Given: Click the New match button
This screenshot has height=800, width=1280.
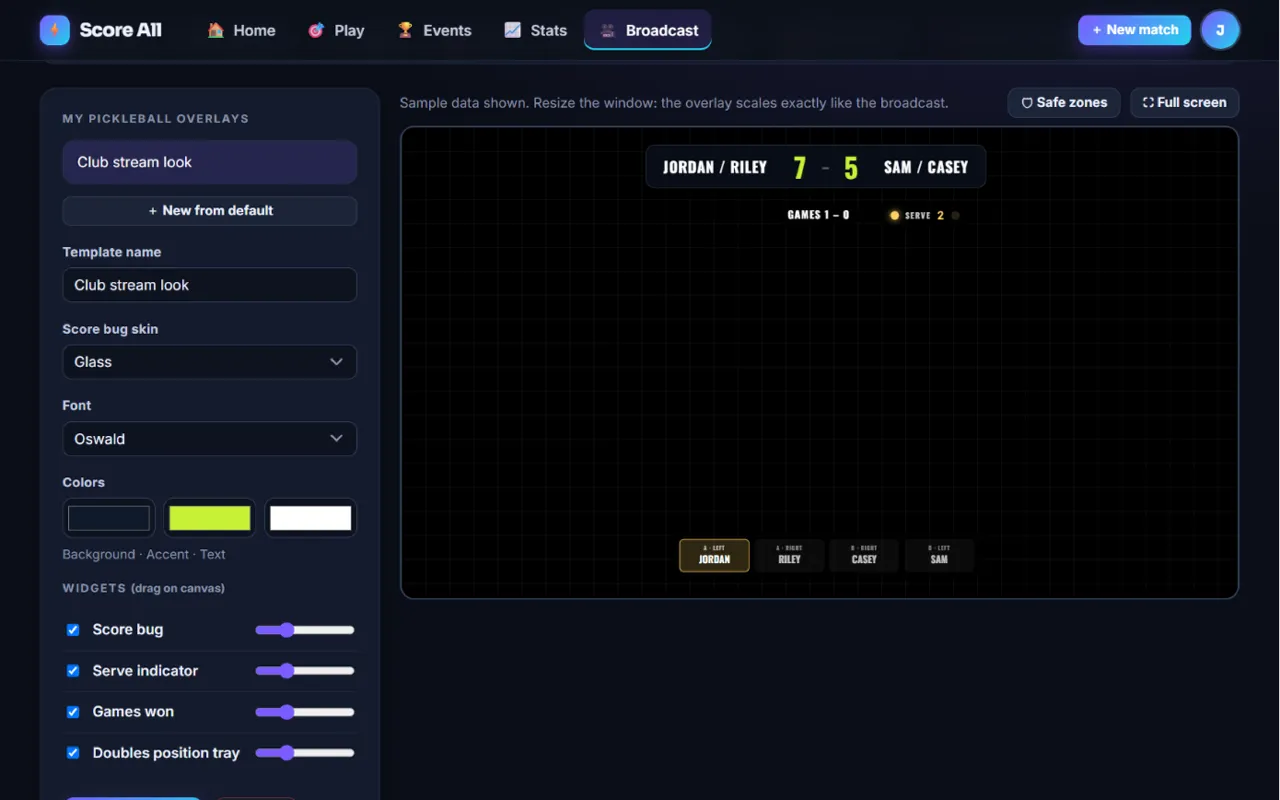Looking at the screenshot, I should pos(1134,30).
